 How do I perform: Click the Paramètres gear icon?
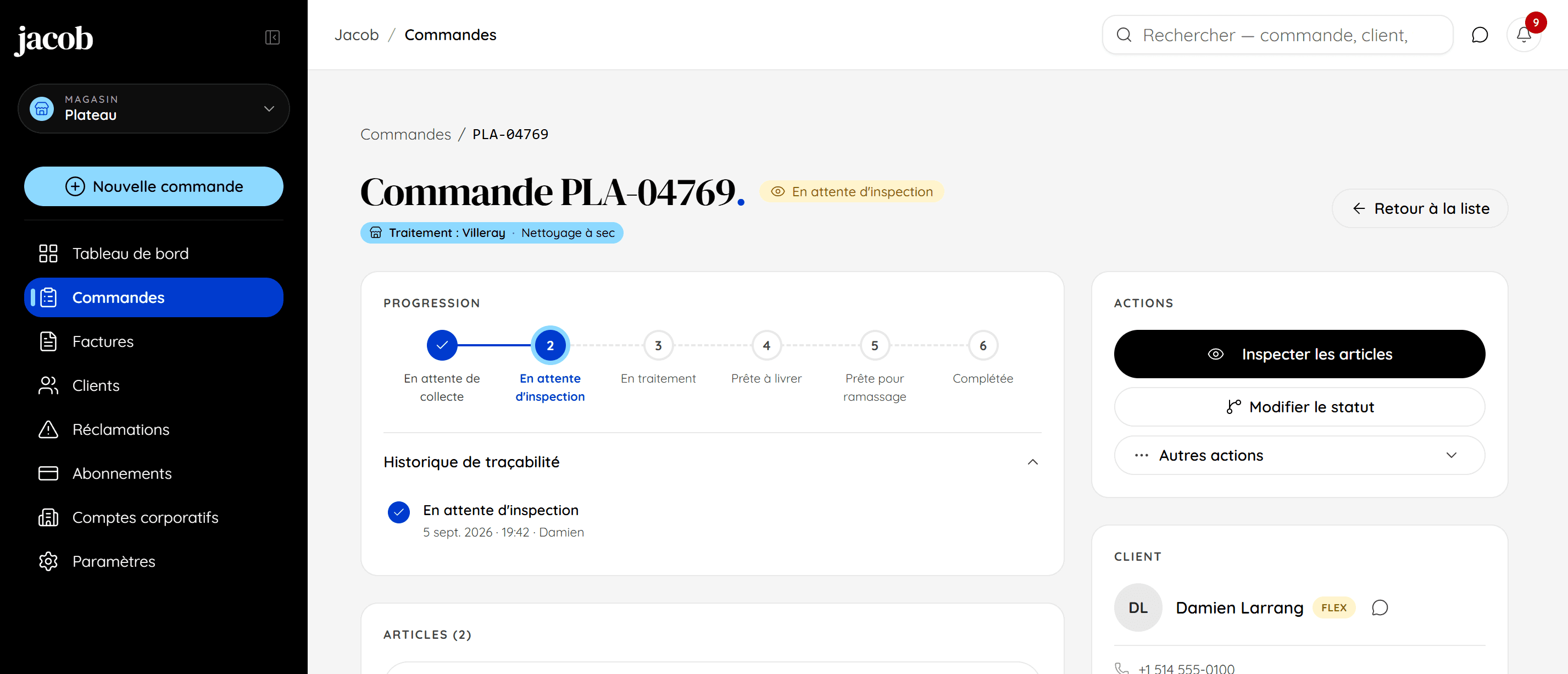48,561
